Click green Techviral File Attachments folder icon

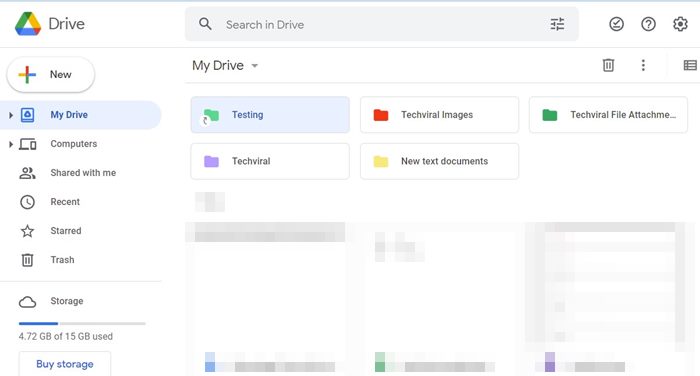550,115
